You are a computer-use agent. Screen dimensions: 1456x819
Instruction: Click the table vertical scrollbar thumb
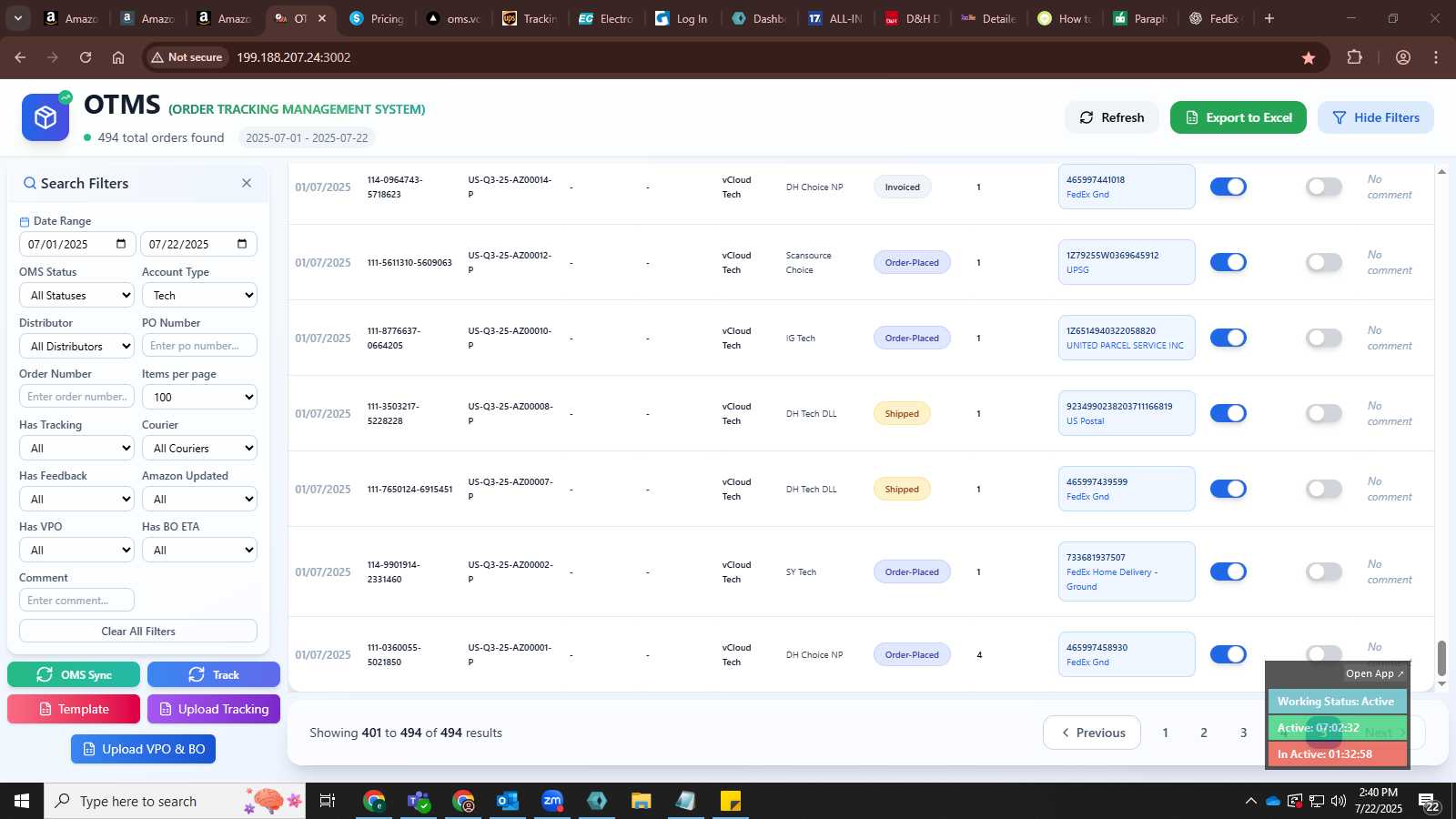click(1441, 659)
